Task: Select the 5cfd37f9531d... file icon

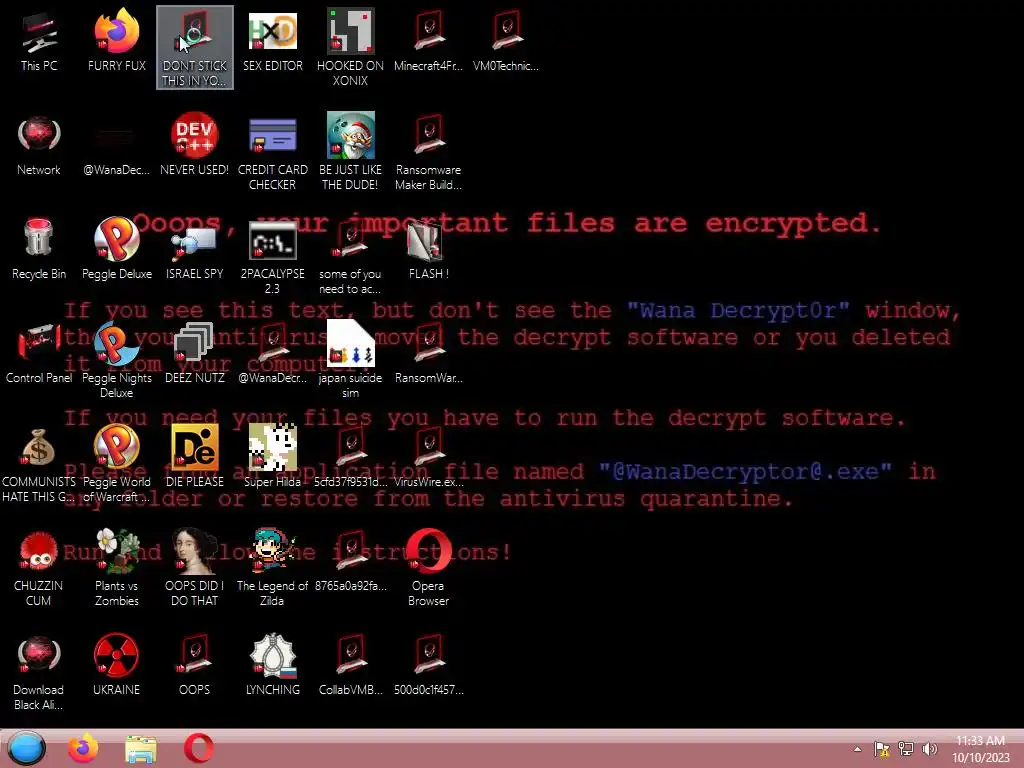Action: tap(350, 458)
